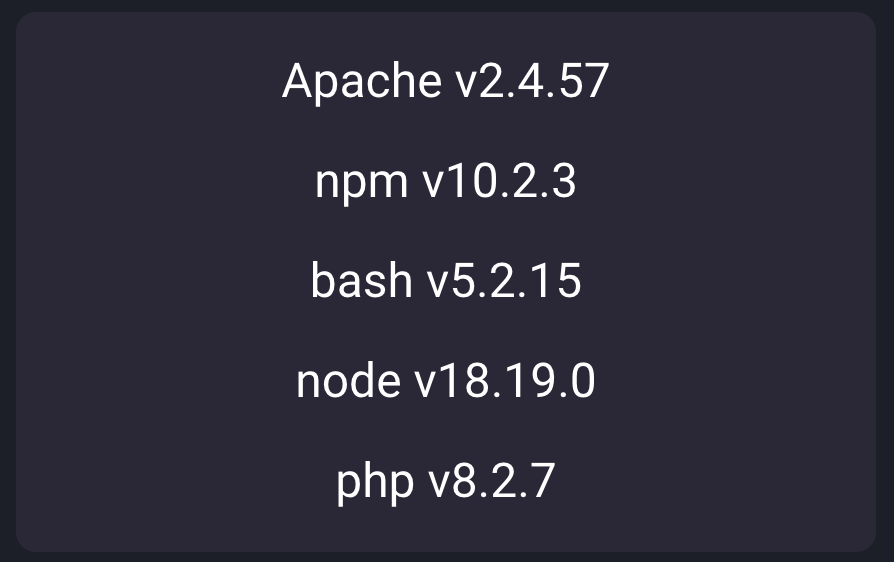894x562 pixels.
Task: Click the v8.2.7 version number
Action: pyautogui.click(x=491, y=483)
